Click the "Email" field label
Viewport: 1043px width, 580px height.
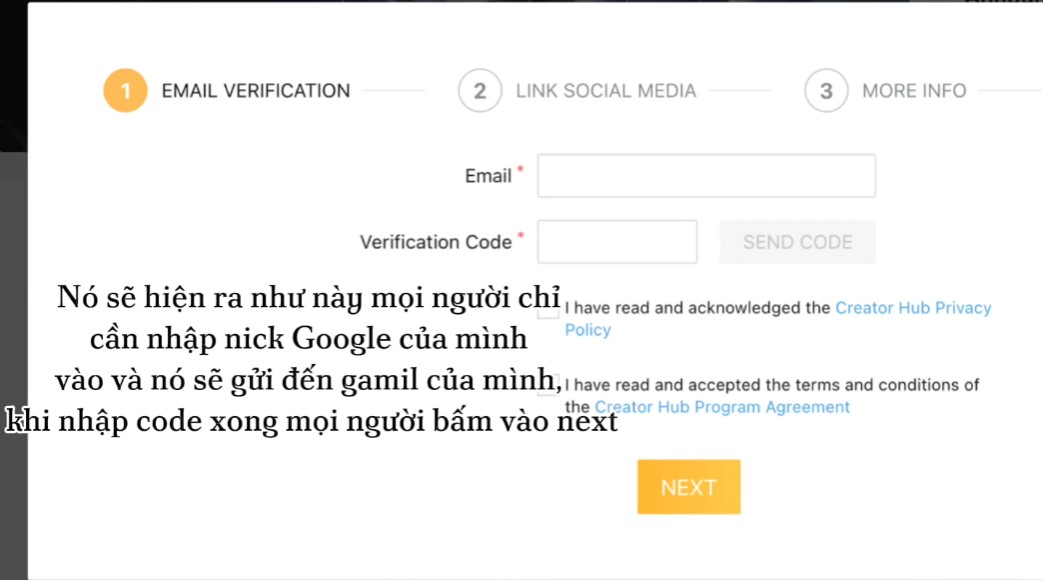(488, 176)
